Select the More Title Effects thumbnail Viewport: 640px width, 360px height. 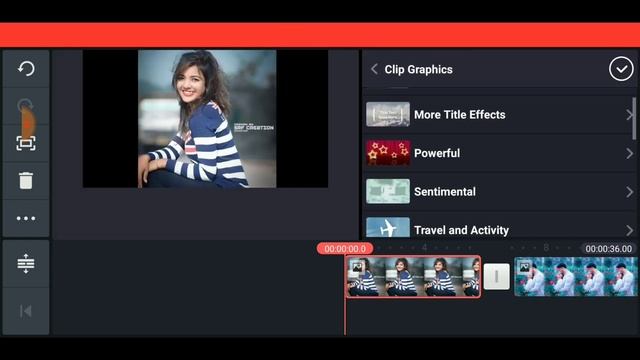click(x=388, y=114)
